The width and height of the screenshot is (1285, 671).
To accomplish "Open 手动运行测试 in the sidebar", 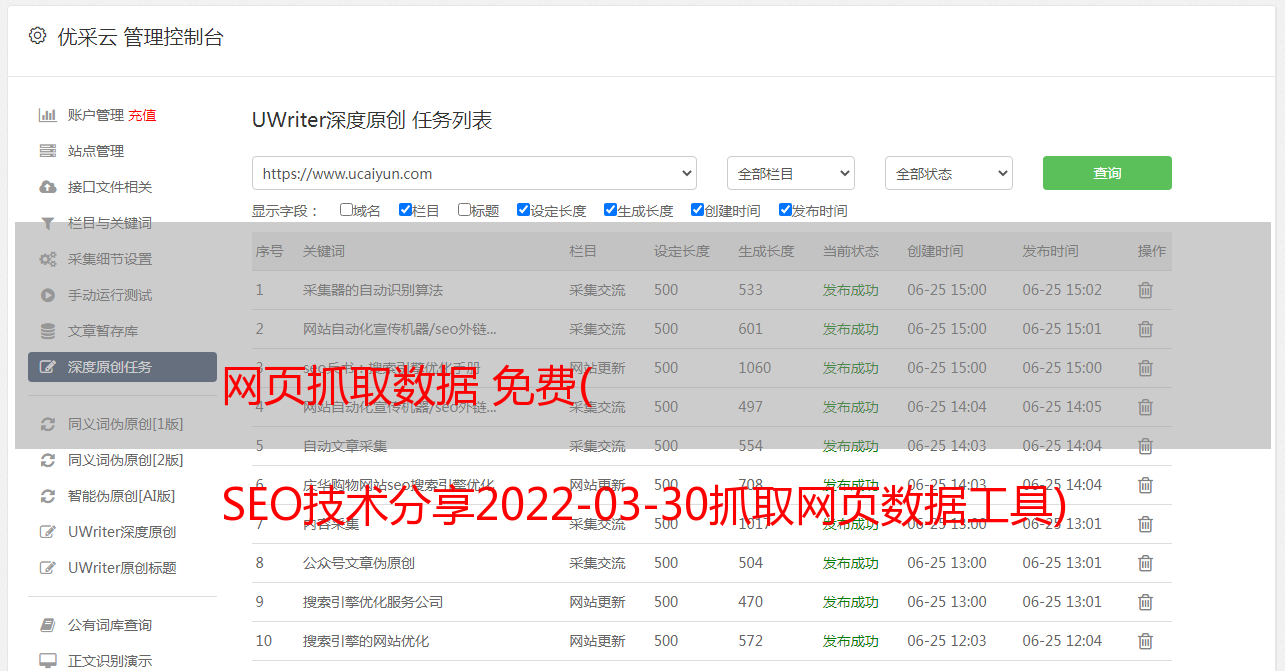I will (110, 295).
